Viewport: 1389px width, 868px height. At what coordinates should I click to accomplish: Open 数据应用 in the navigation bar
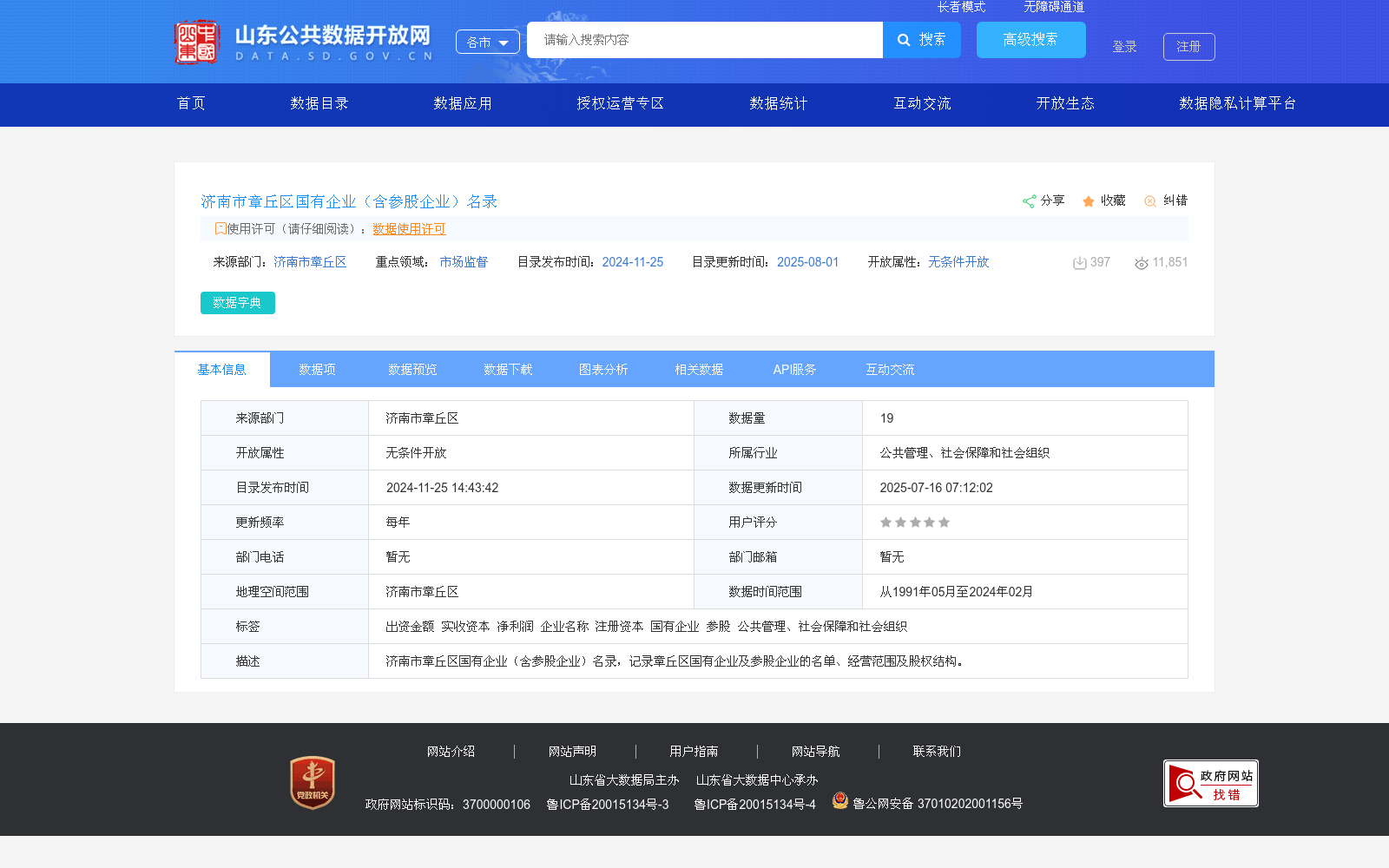point(463,103)
